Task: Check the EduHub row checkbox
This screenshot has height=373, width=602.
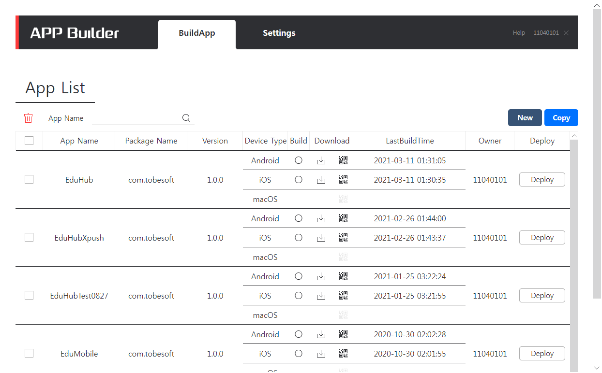Action: click(29, 180)
